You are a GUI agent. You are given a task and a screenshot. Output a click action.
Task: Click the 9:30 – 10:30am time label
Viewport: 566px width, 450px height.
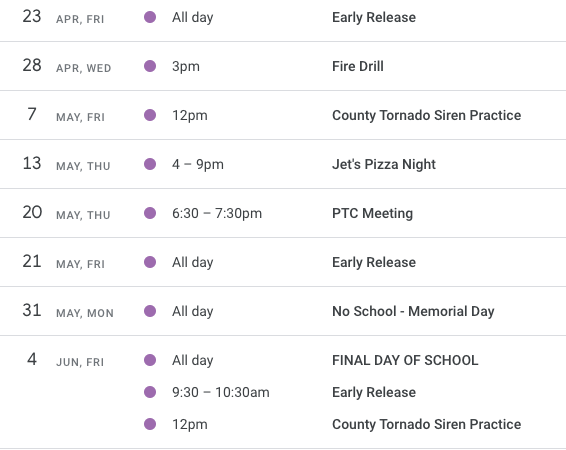[221, 392]
